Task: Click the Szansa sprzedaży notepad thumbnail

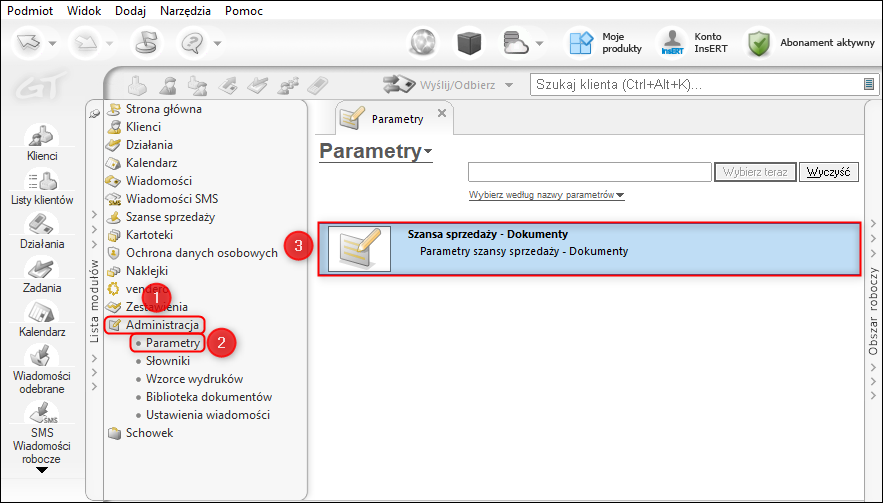Action: pos(359,248)
